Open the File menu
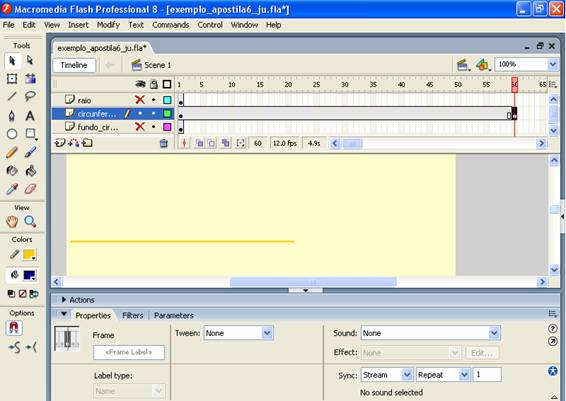Screen dimensions: 566x401 click(9, 25)
